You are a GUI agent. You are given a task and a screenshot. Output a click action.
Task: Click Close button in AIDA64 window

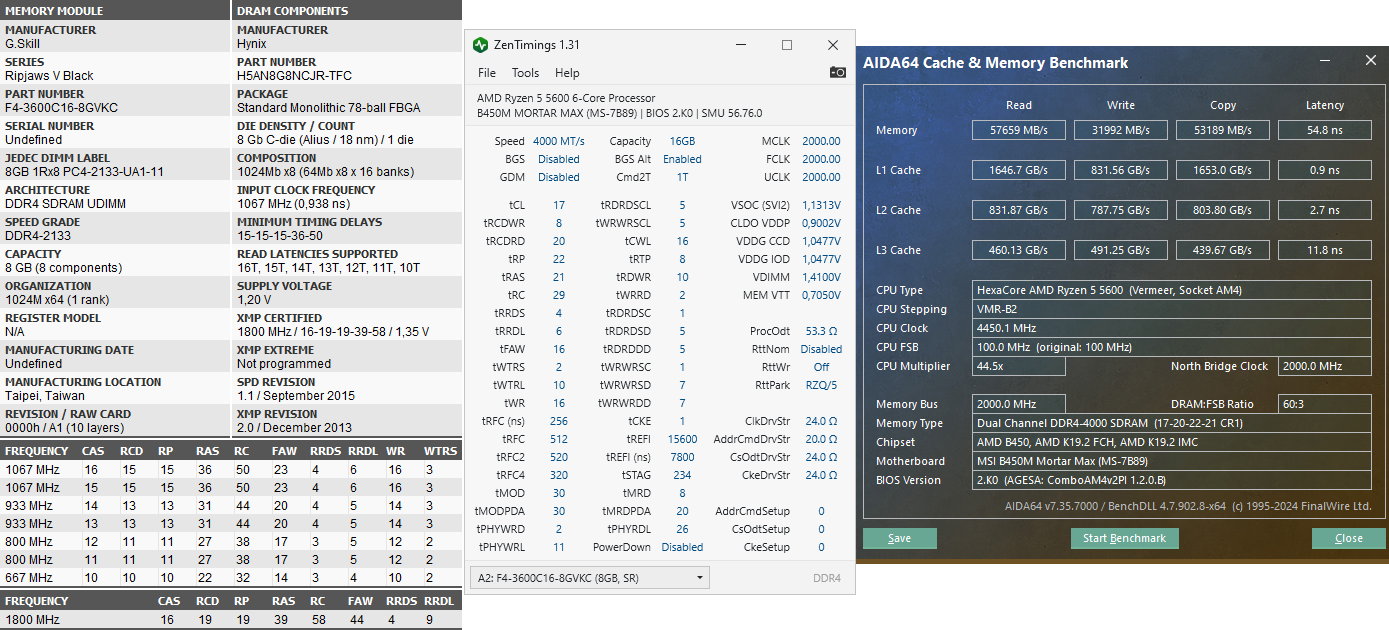pyautogui.click(x=1348, y=538)
